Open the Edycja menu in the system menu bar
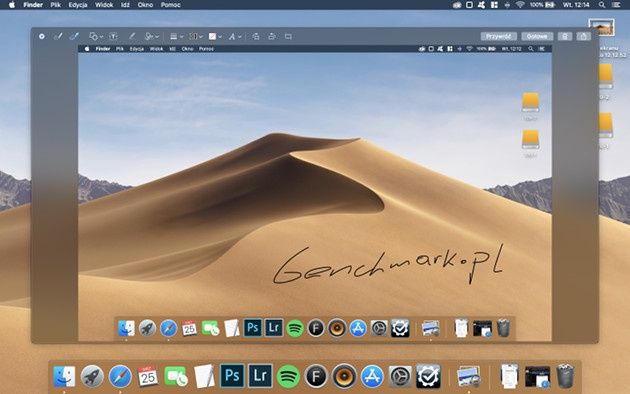 [78, 5]
